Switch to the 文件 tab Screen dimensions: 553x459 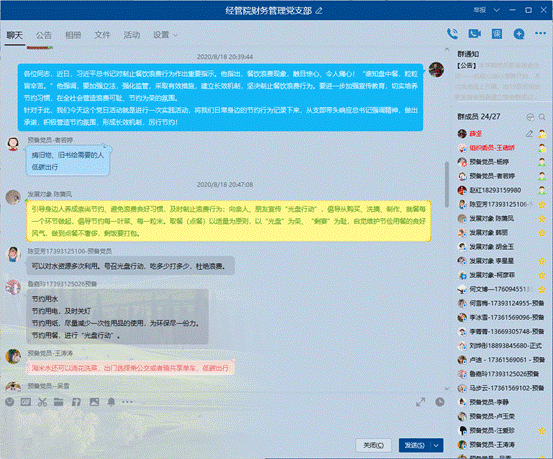[102, 35]
